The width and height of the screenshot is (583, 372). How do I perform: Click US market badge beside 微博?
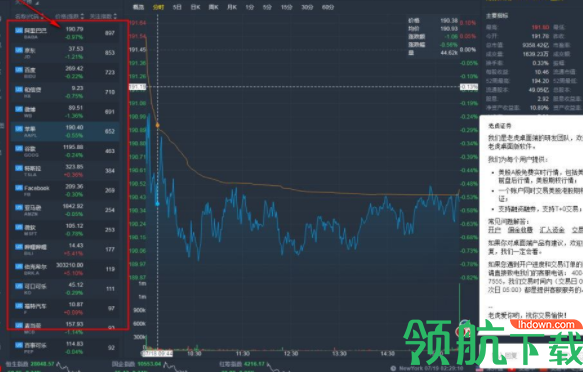coord(19,109)
